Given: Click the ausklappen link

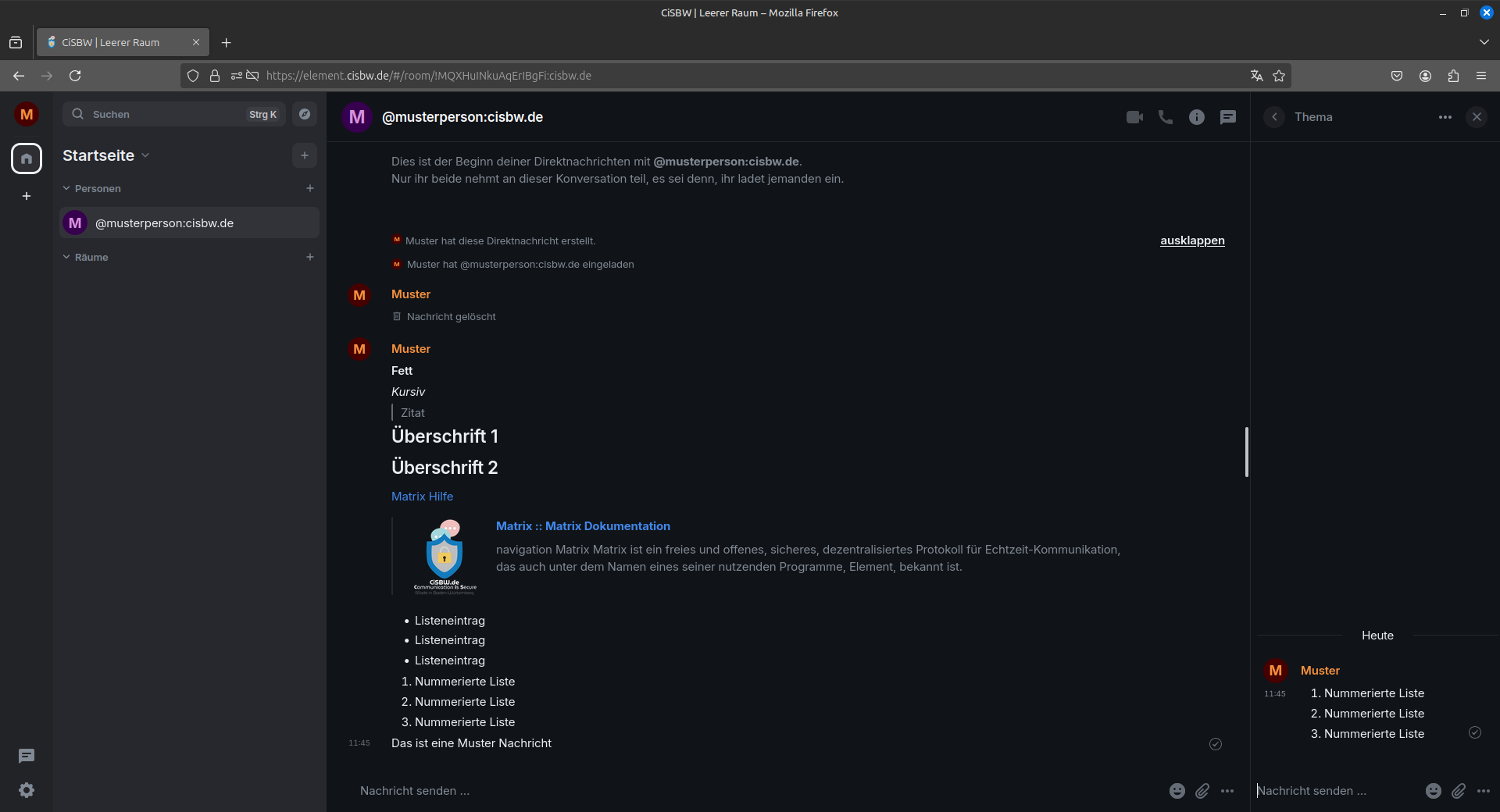Looking at the screenshot, I should click(x=1191, y=240).
